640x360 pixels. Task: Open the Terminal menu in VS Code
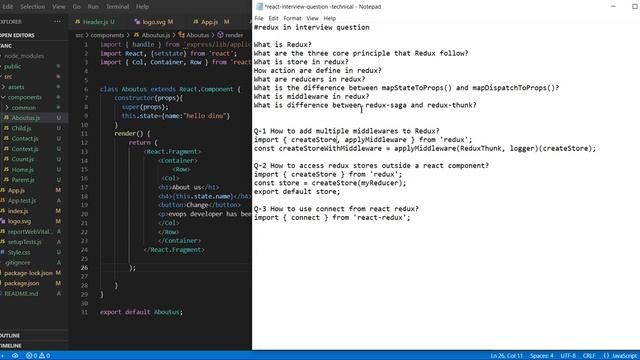point(117,7)
